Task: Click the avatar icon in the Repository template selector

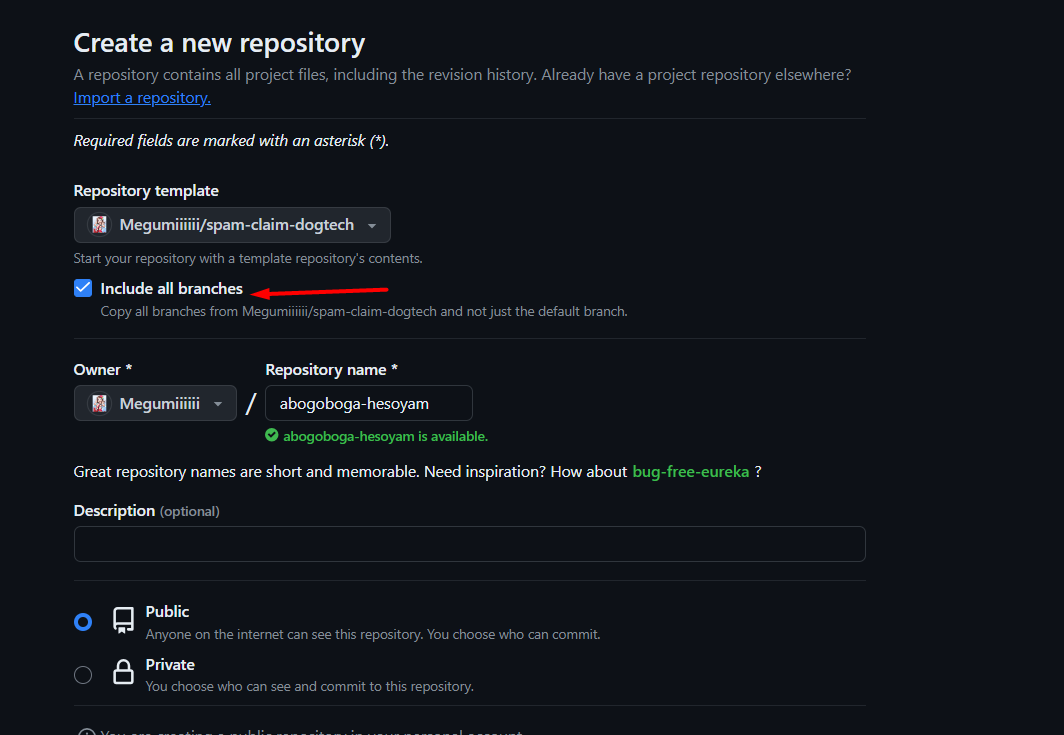Action: pos(99,225)
